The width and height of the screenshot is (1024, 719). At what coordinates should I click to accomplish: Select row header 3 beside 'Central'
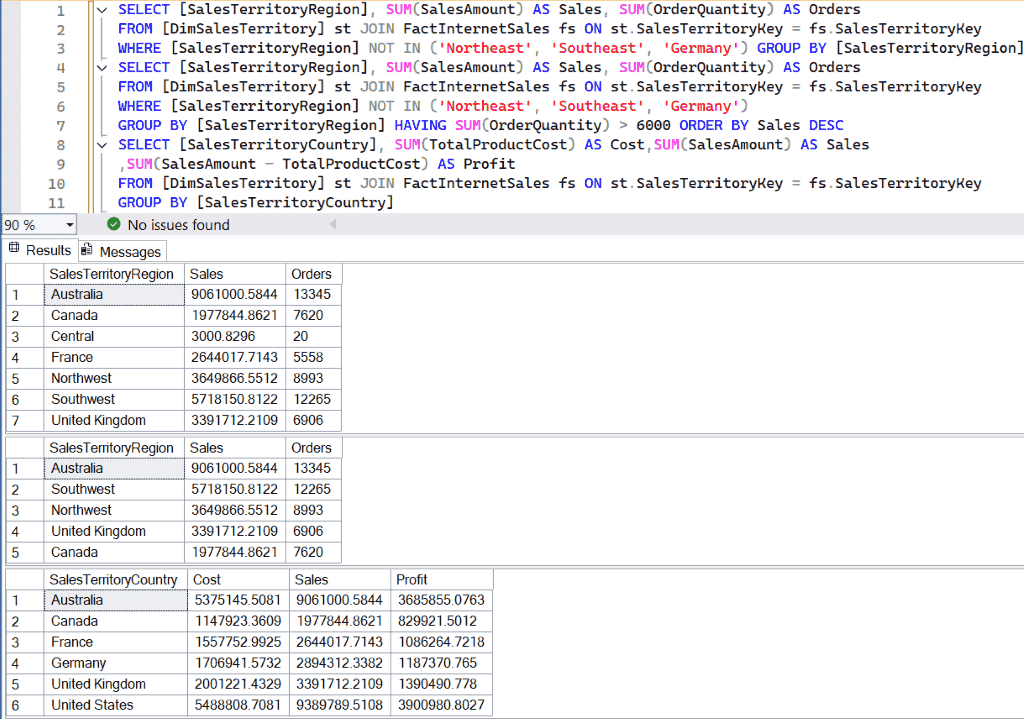point(24,336)
